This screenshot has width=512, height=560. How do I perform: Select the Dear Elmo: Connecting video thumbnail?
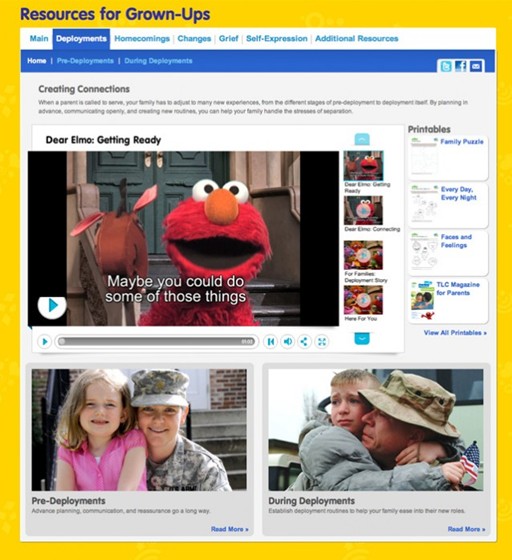click(x=363, y=210)
